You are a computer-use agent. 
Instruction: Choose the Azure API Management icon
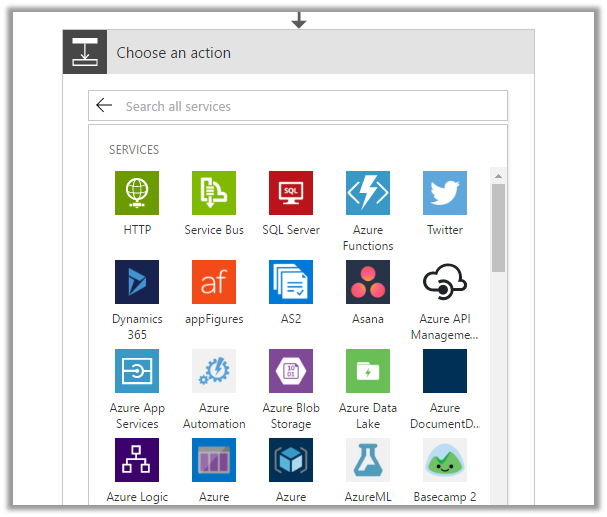pos(445,282)
